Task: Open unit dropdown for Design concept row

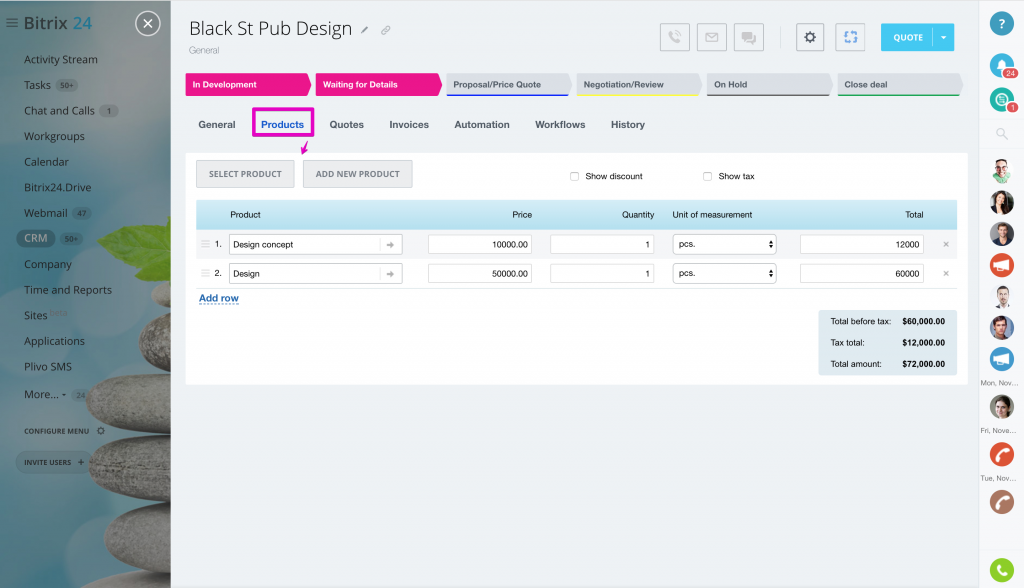Action: tap(724, 244)
